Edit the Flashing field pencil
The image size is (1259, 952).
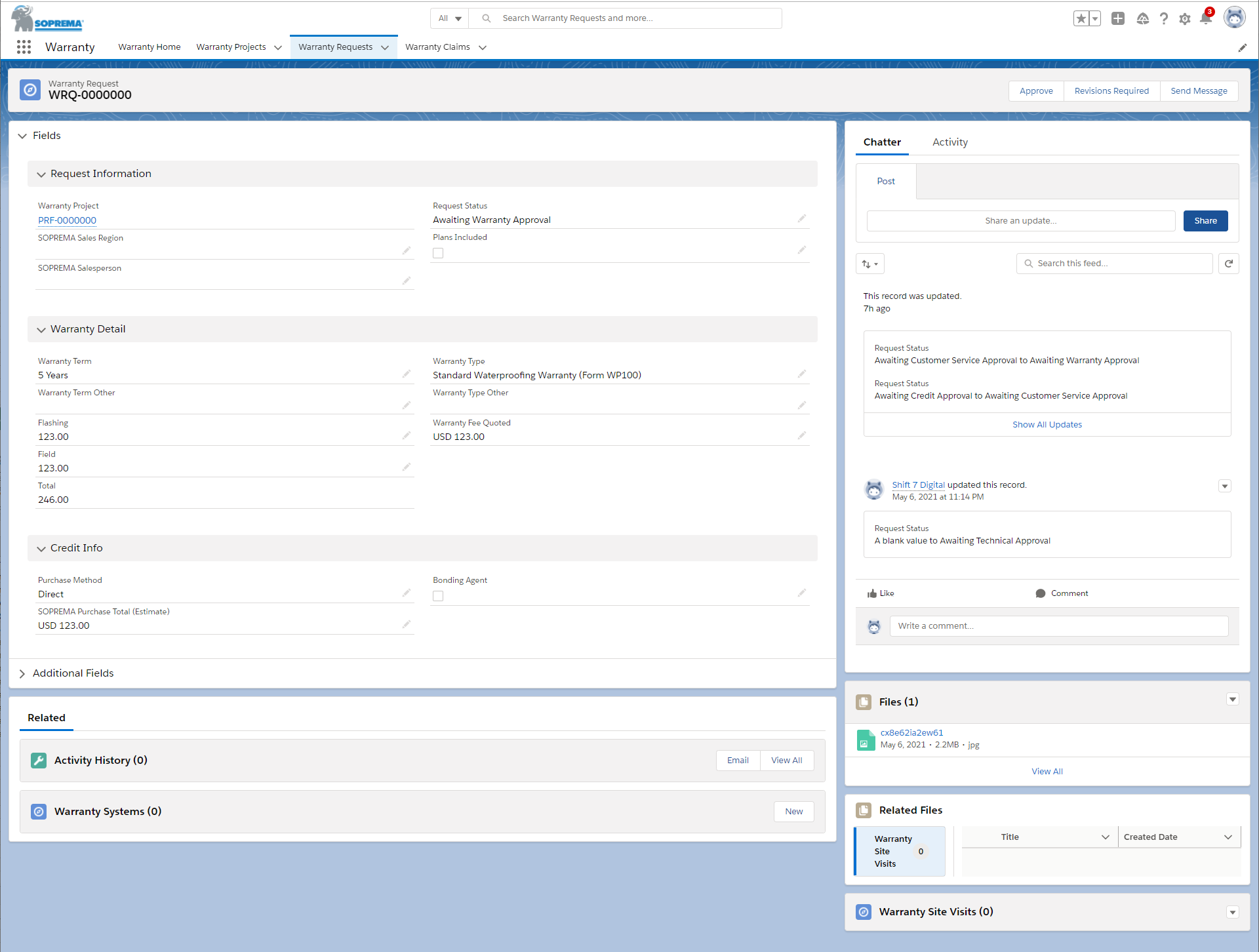point(407,435)
